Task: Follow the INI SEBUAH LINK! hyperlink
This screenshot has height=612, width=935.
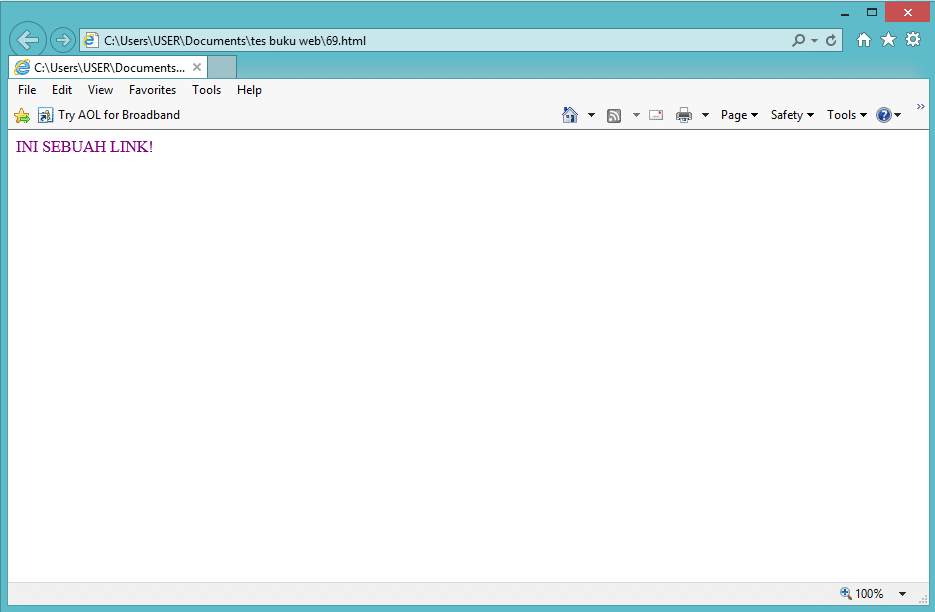Action: pos(84,147)
